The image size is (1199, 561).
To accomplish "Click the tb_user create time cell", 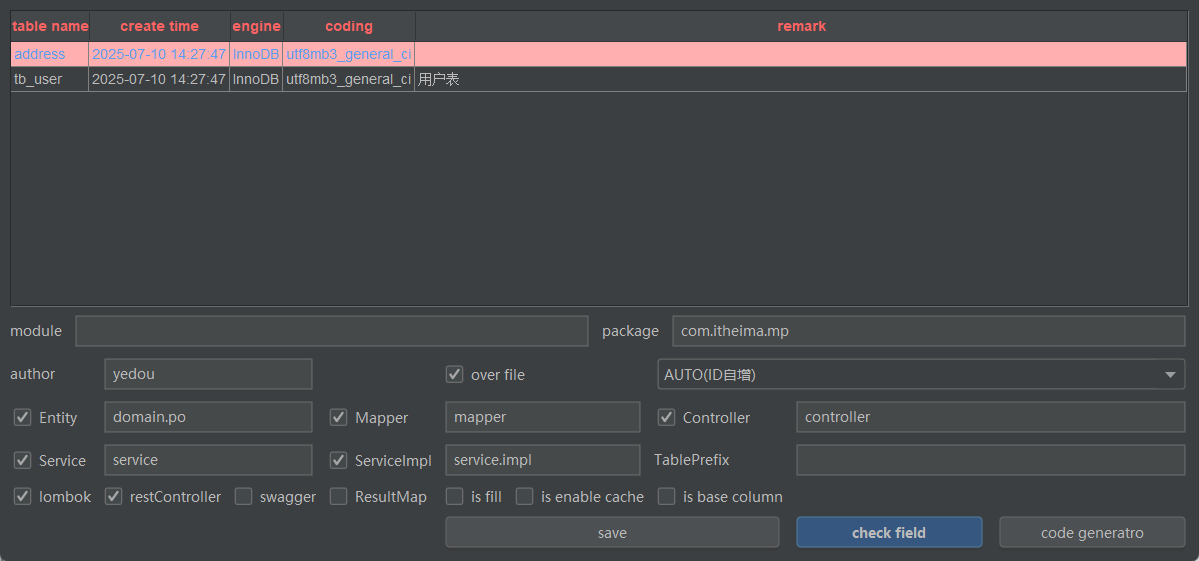I will pos(159,79).
